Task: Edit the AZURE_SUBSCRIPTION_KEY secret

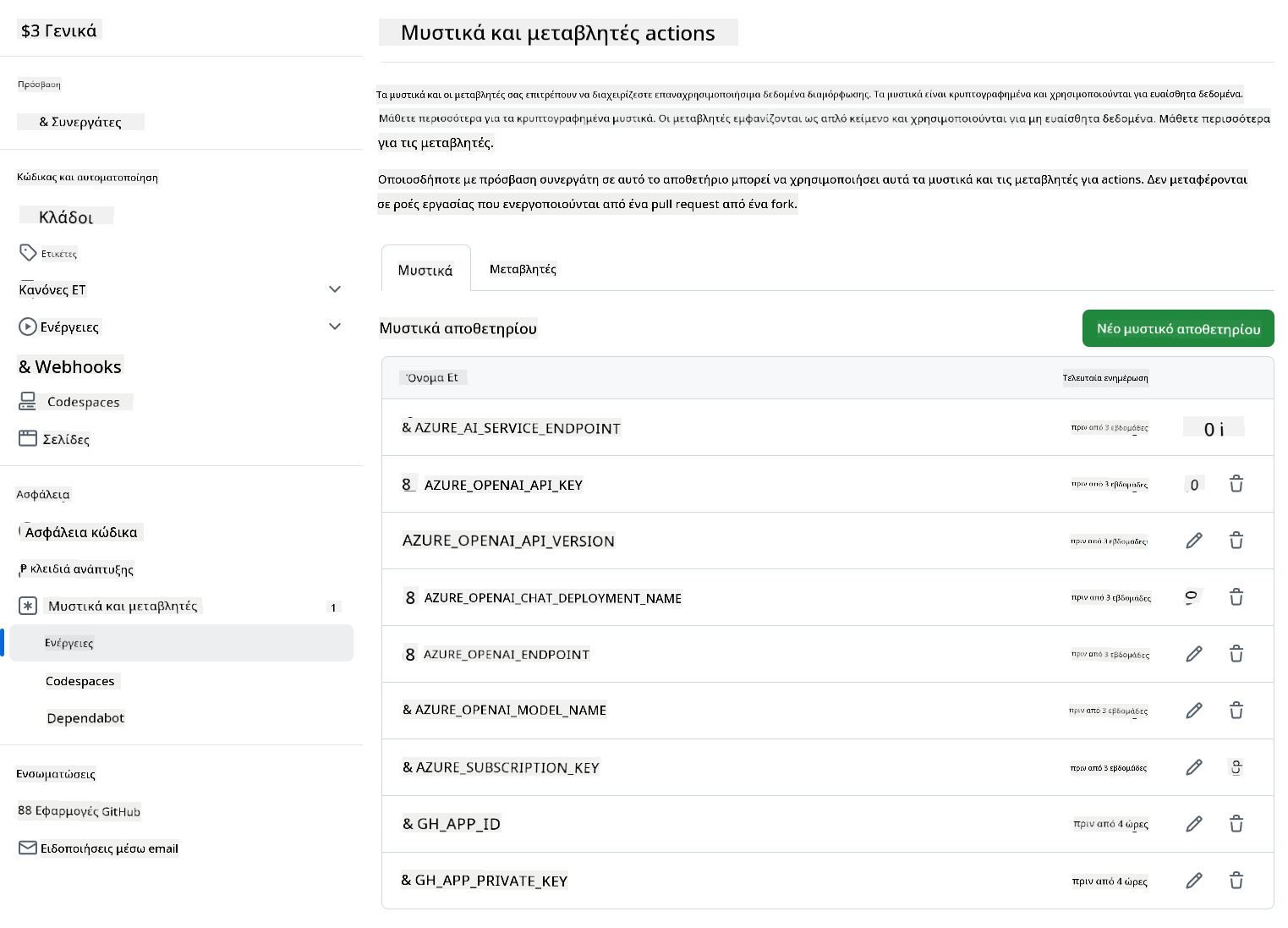Action: coord(1194,767)
